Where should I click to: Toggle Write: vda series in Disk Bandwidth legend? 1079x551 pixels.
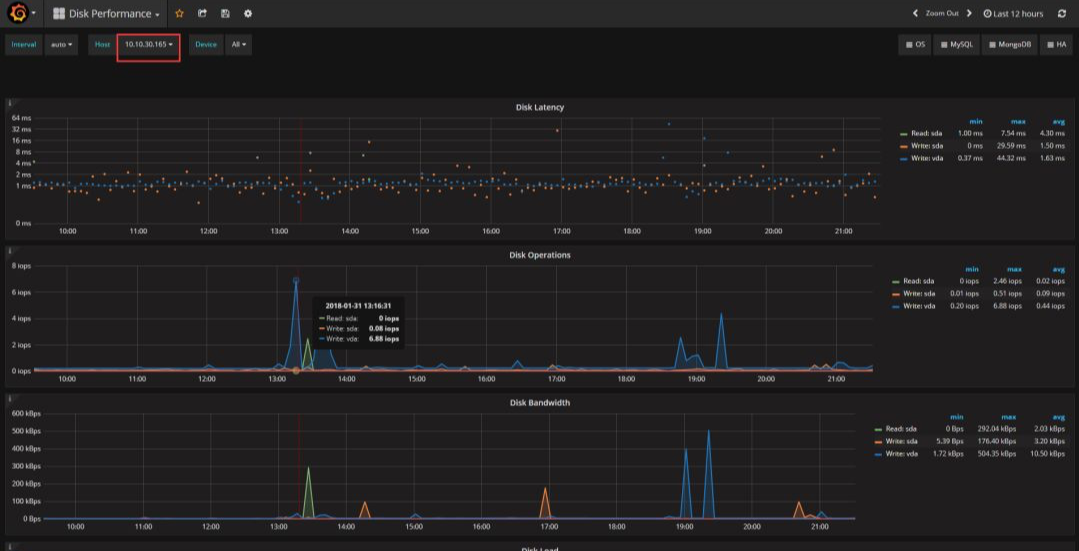click(901, 454)
